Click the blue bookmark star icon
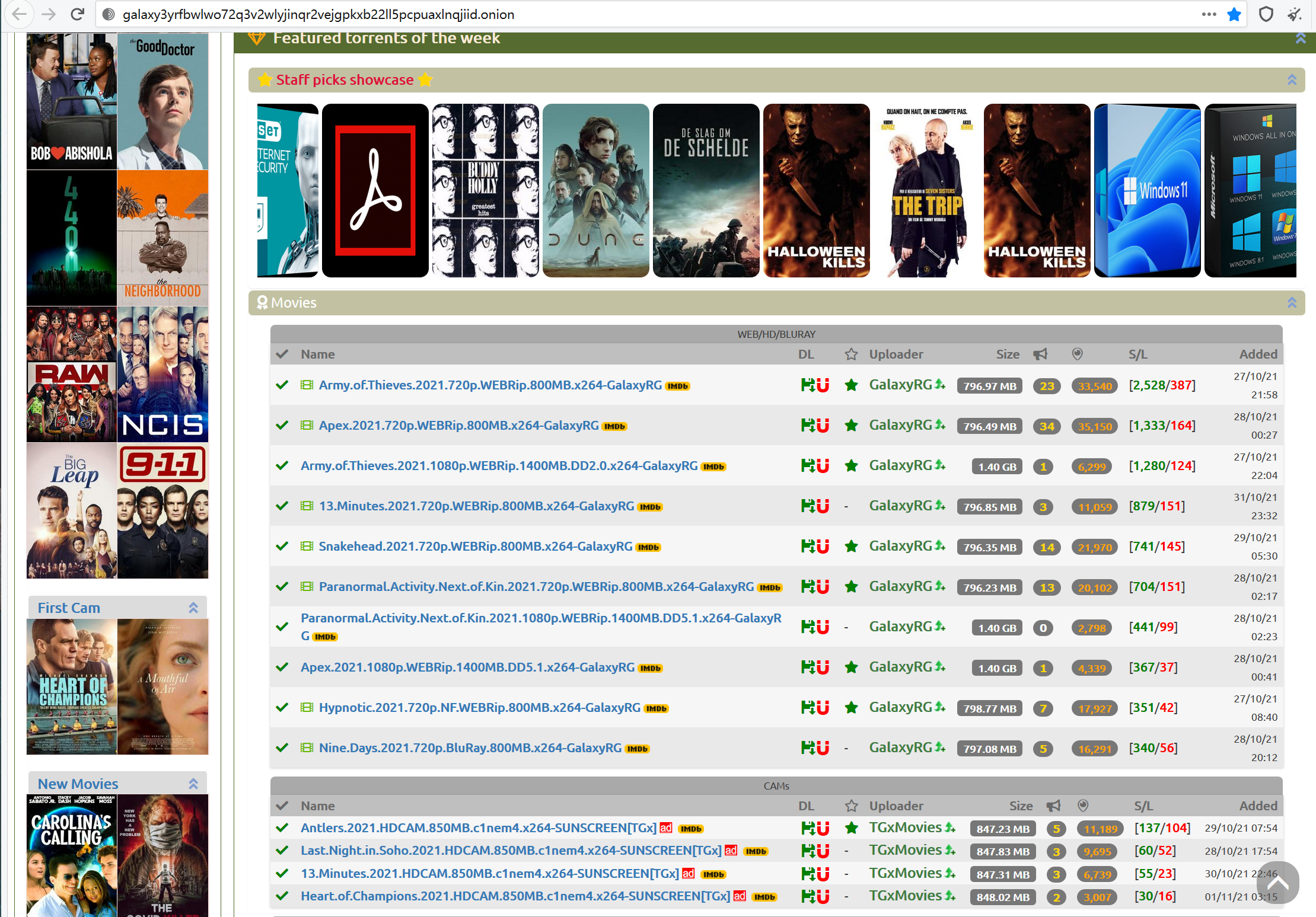 point(1234,14)
